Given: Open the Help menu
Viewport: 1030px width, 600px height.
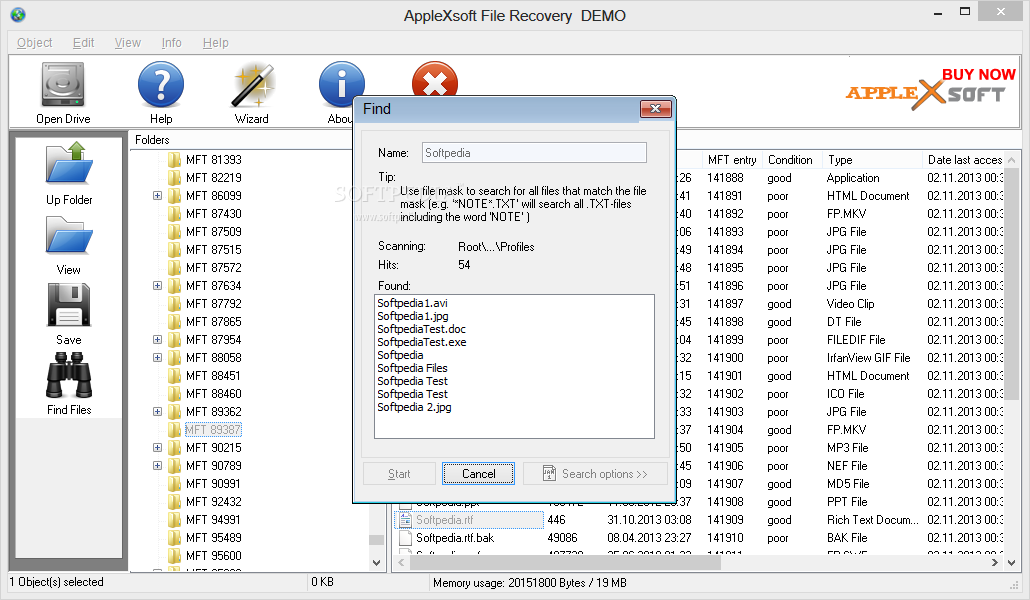Looking at the screenshot, I should [215, 43].
